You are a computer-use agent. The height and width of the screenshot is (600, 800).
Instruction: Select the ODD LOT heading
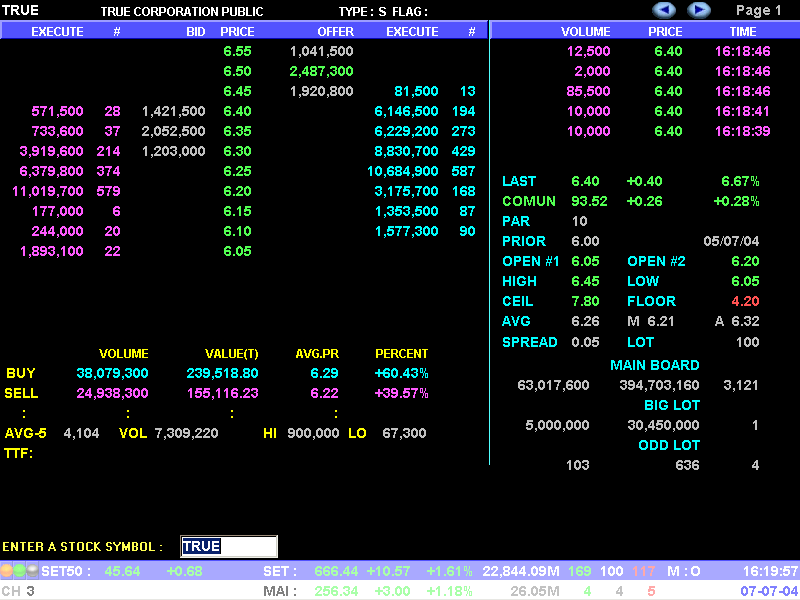pos(669,445)
